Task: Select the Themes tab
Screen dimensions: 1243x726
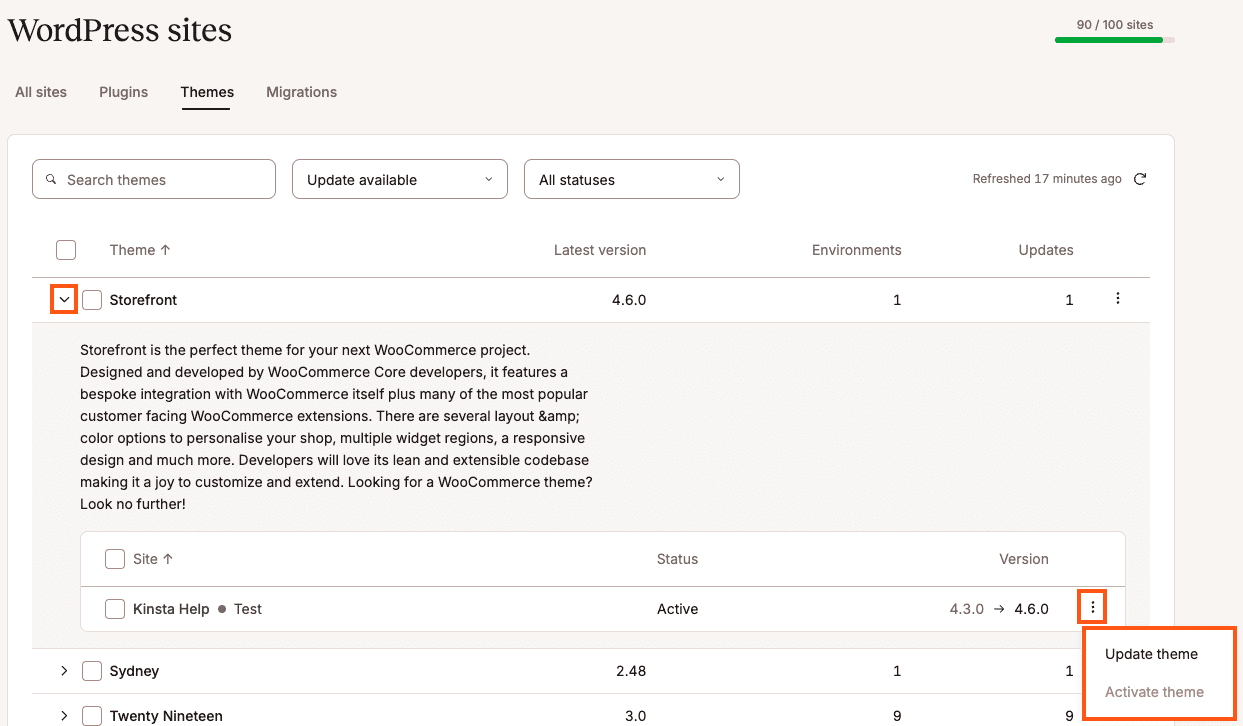Action: click(x=207, y=92)
